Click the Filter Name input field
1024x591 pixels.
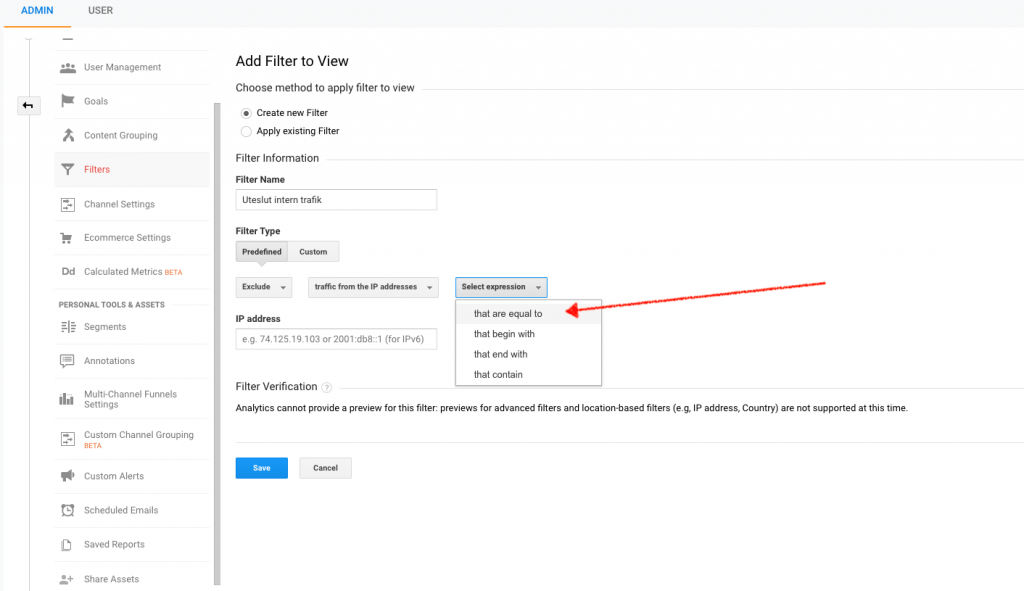point(336,200)
